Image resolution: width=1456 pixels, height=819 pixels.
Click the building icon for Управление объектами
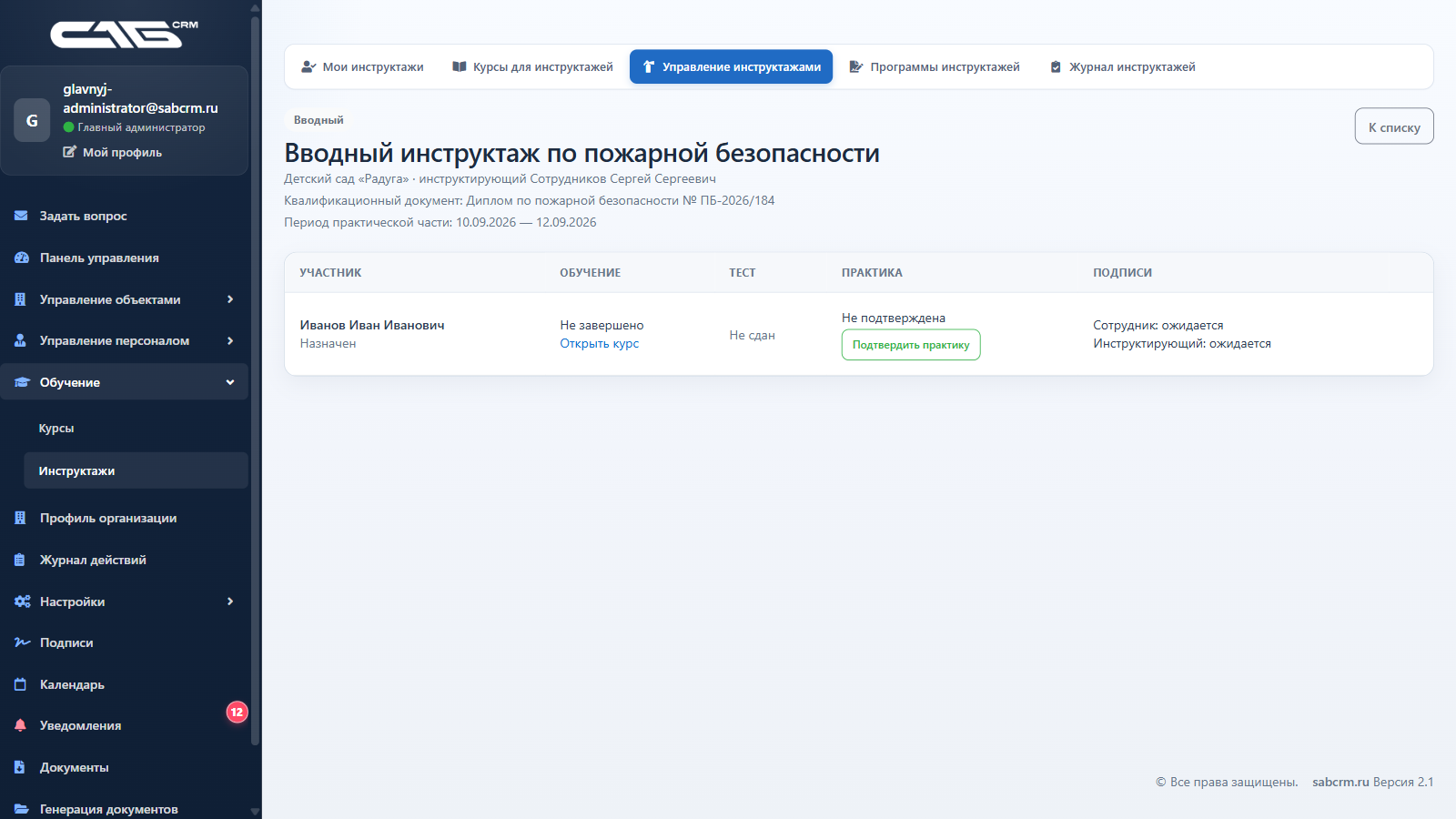(20, 299)
